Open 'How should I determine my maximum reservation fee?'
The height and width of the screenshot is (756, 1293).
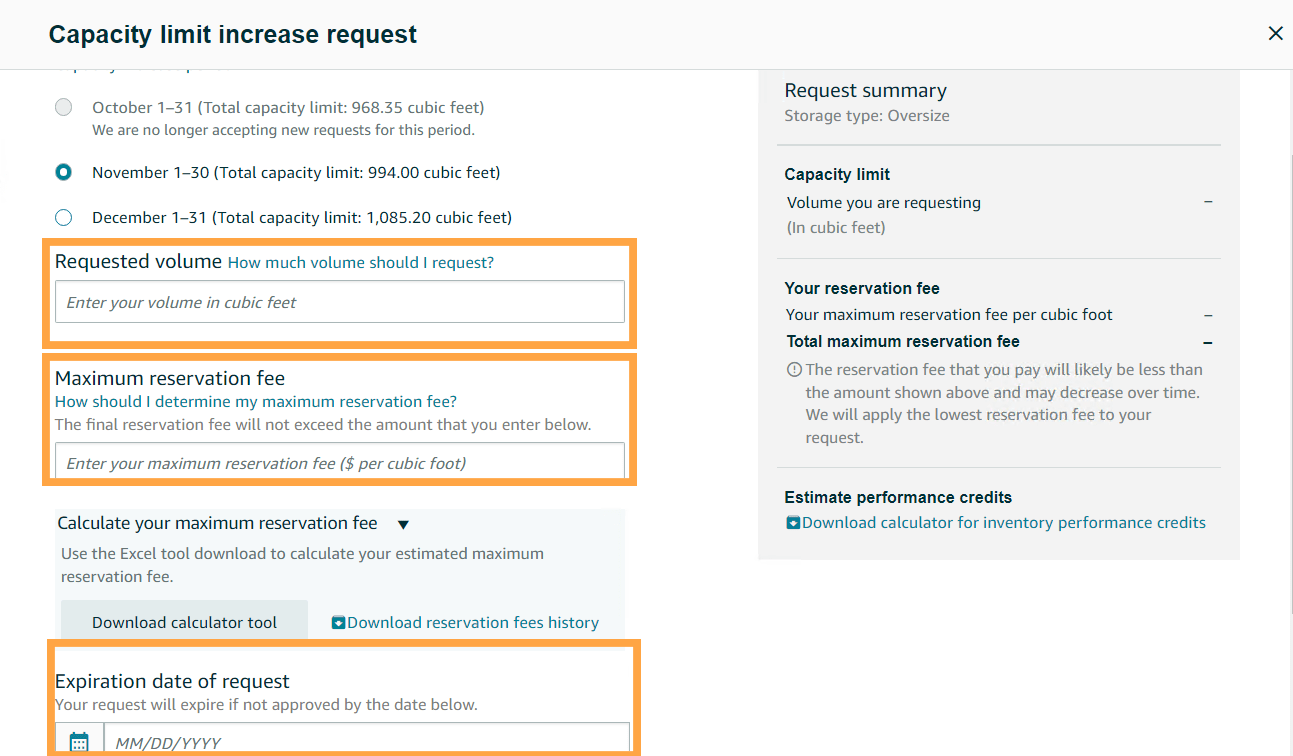click(256, 401)
